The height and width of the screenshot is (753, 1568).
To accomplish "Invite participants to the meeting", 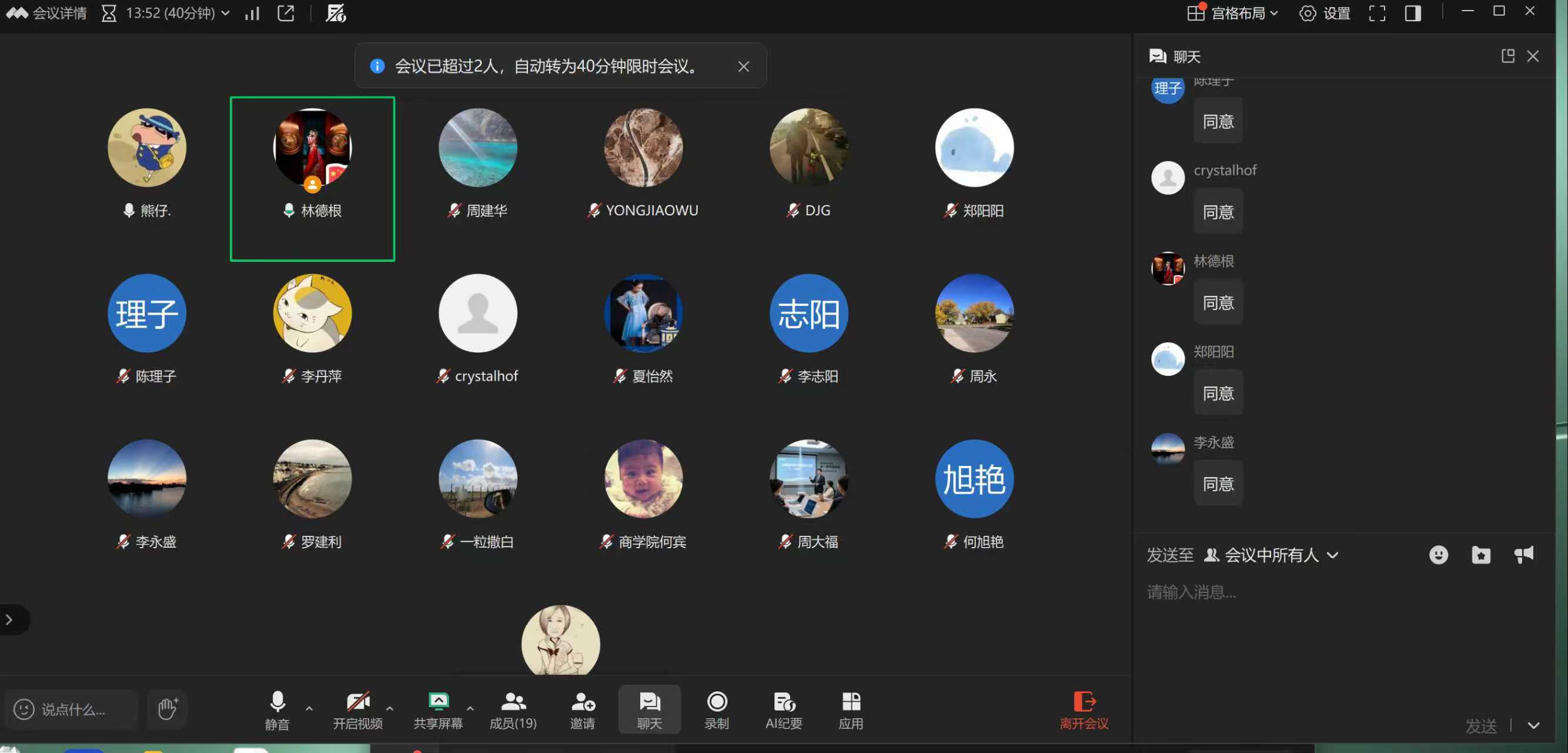I will pos(583,709).
